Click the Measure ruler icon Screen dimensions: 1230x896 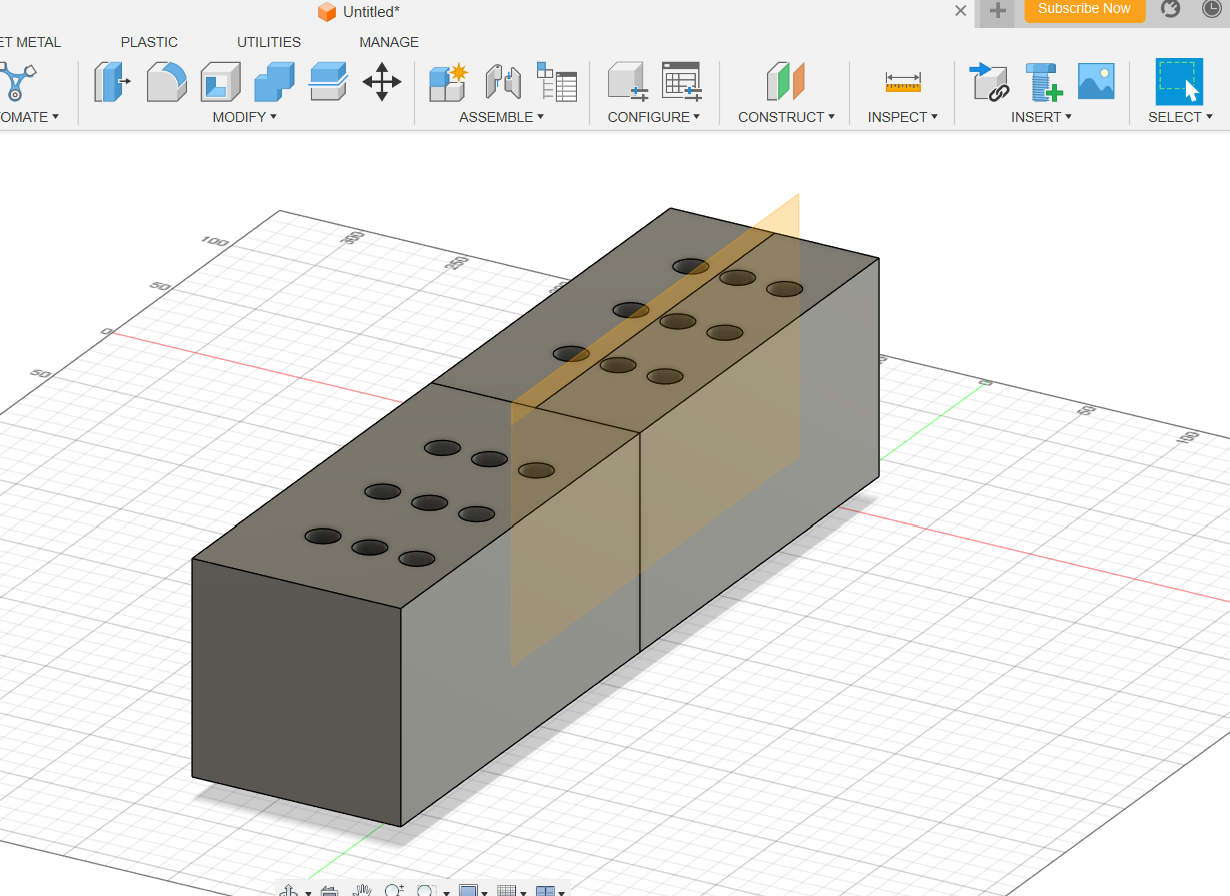point(903,82)
